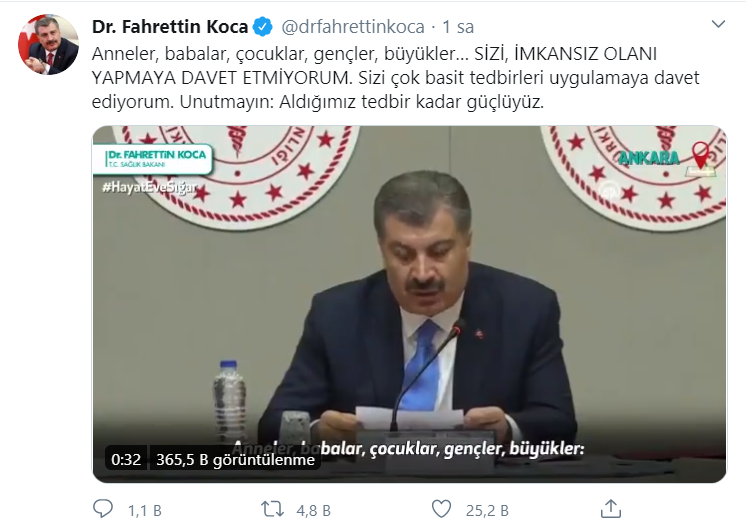The height and width of the screenshot is (529, 746).
Task: Click the tweet text starting Anneler, babalar
Action: [x=395, y=78]
